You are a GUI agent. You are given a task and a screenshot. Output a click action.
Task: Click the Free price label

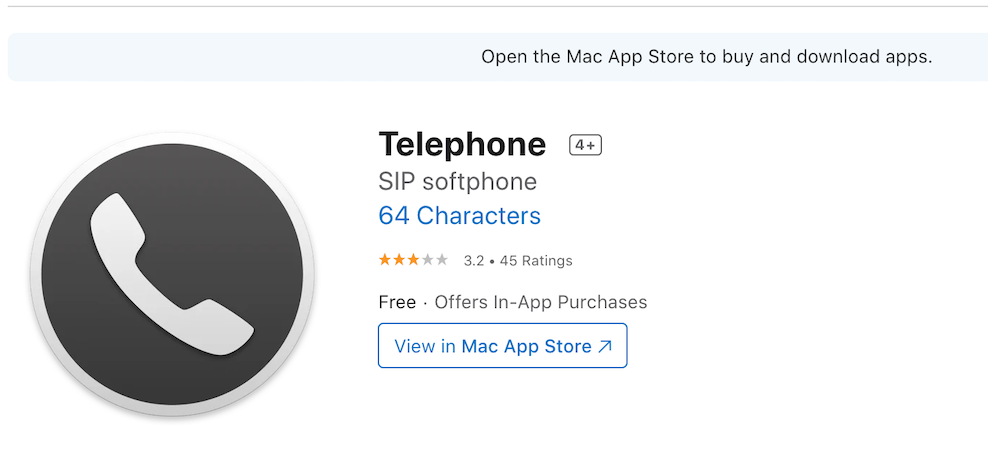point(397,302)
